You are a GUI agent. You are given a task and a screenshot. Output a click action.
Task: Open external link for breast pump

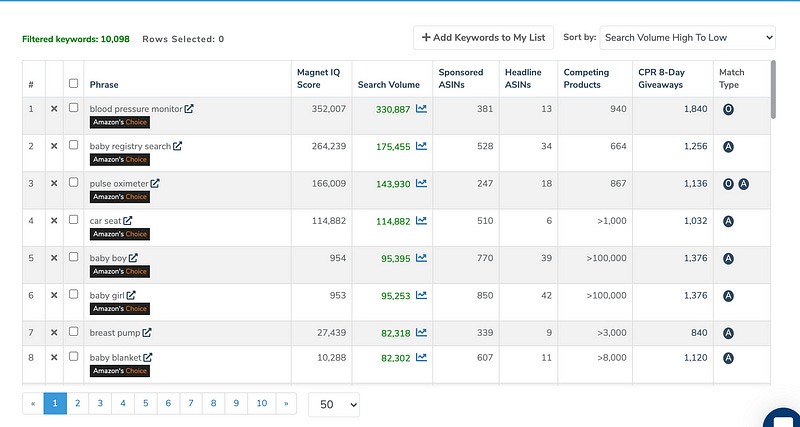point(146,333)
